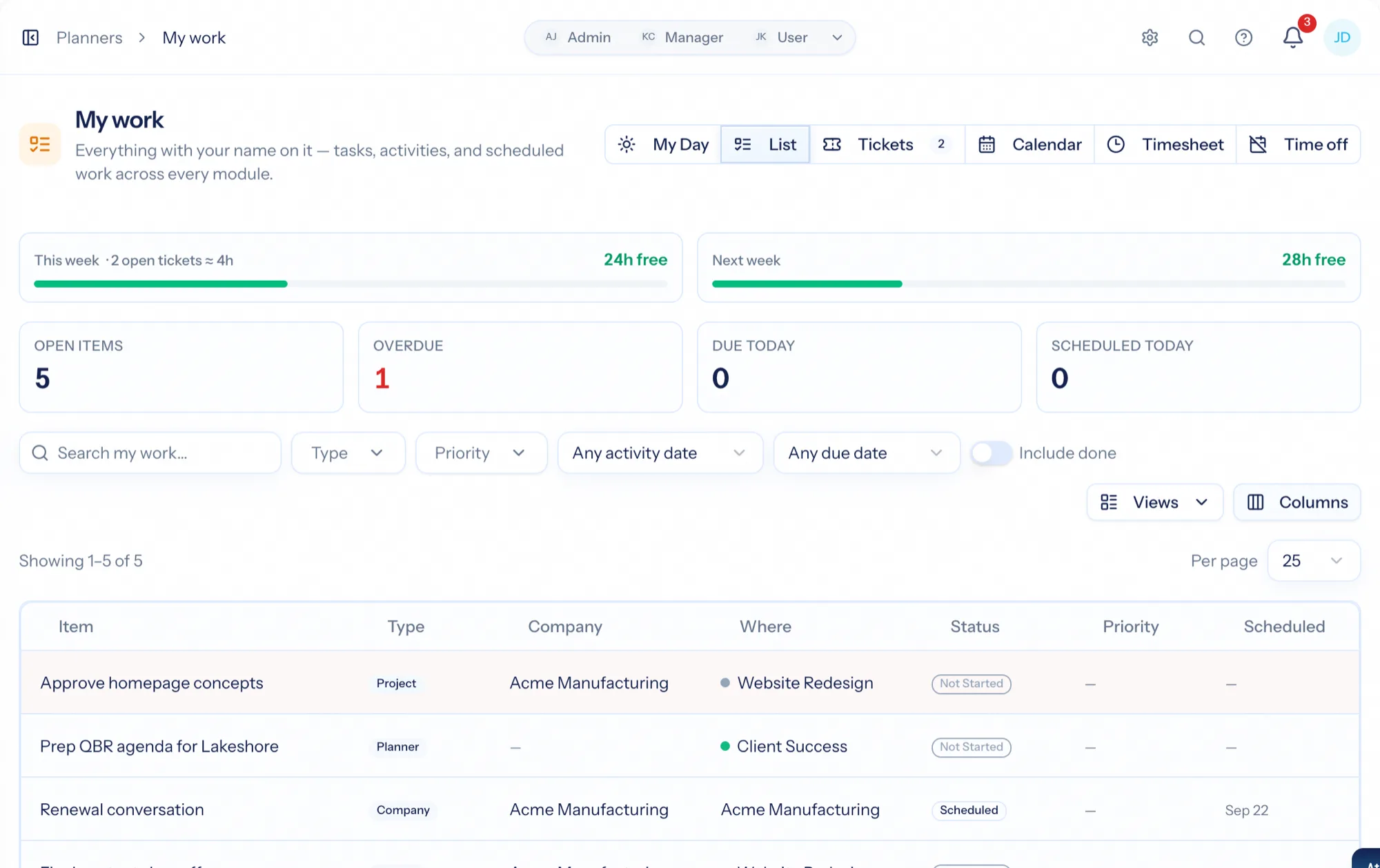The height and width of the screenshot is (868, 1380).
Task: Open Any due date dropdown
Action: pyautogui.click(x=867, y=453)
